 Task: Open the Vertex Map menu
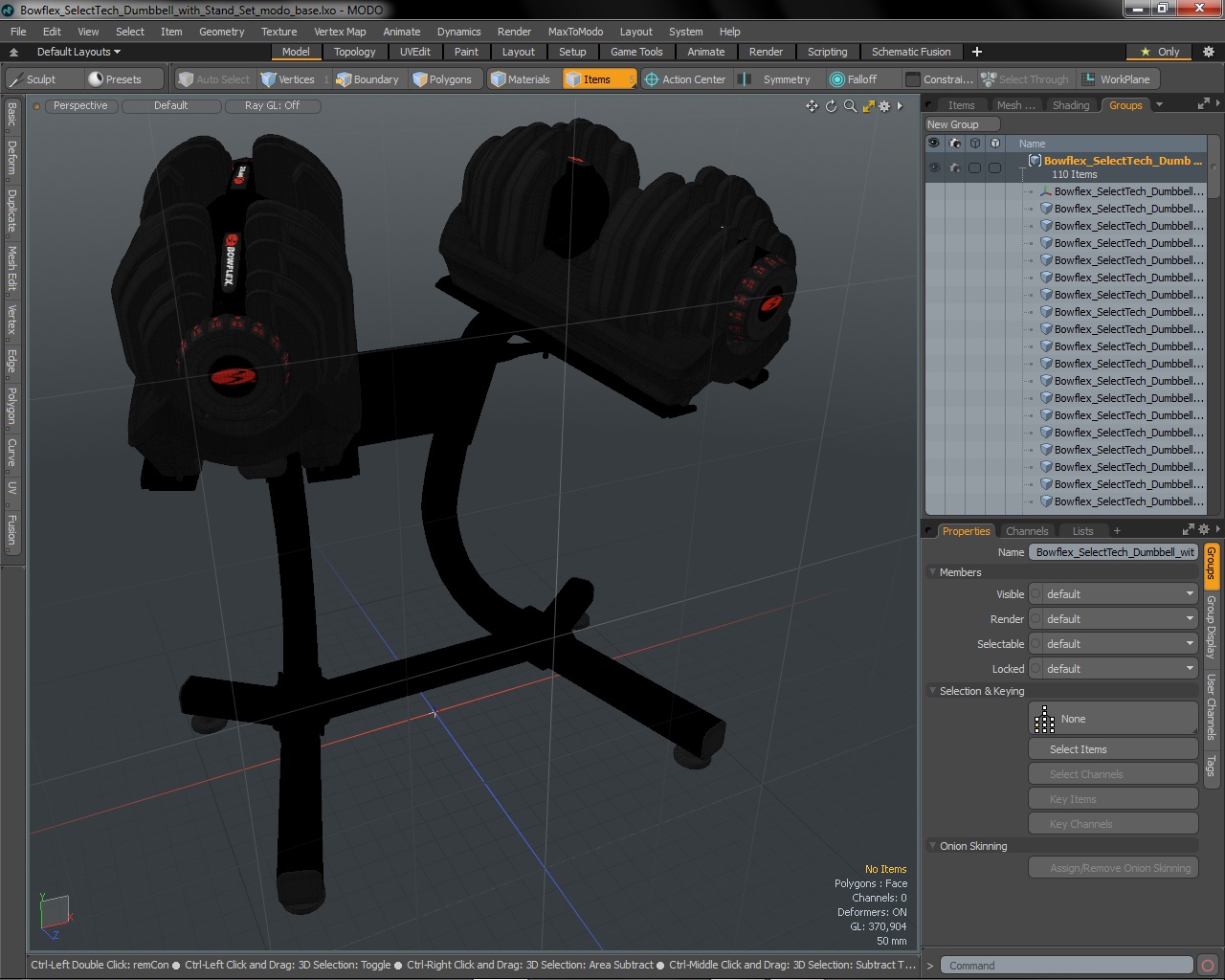click(x=340, y=32)
